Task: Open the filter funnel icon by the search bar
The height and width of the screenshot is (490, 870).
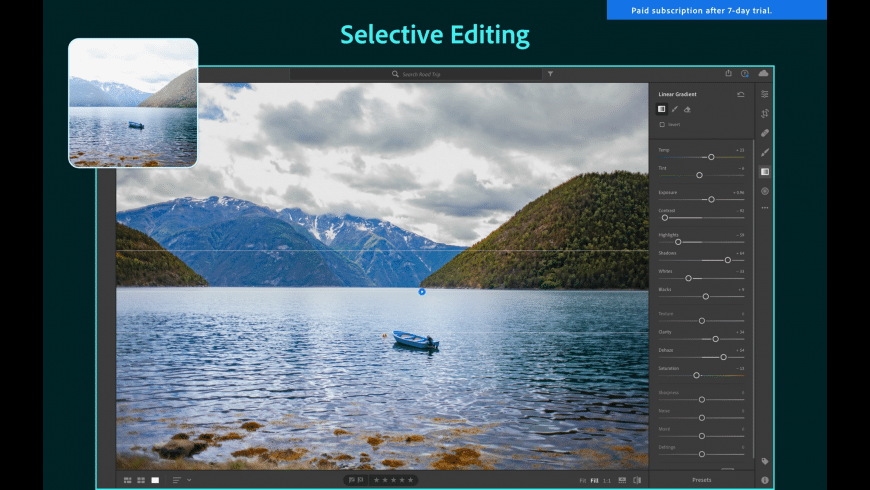Action: 550,74
